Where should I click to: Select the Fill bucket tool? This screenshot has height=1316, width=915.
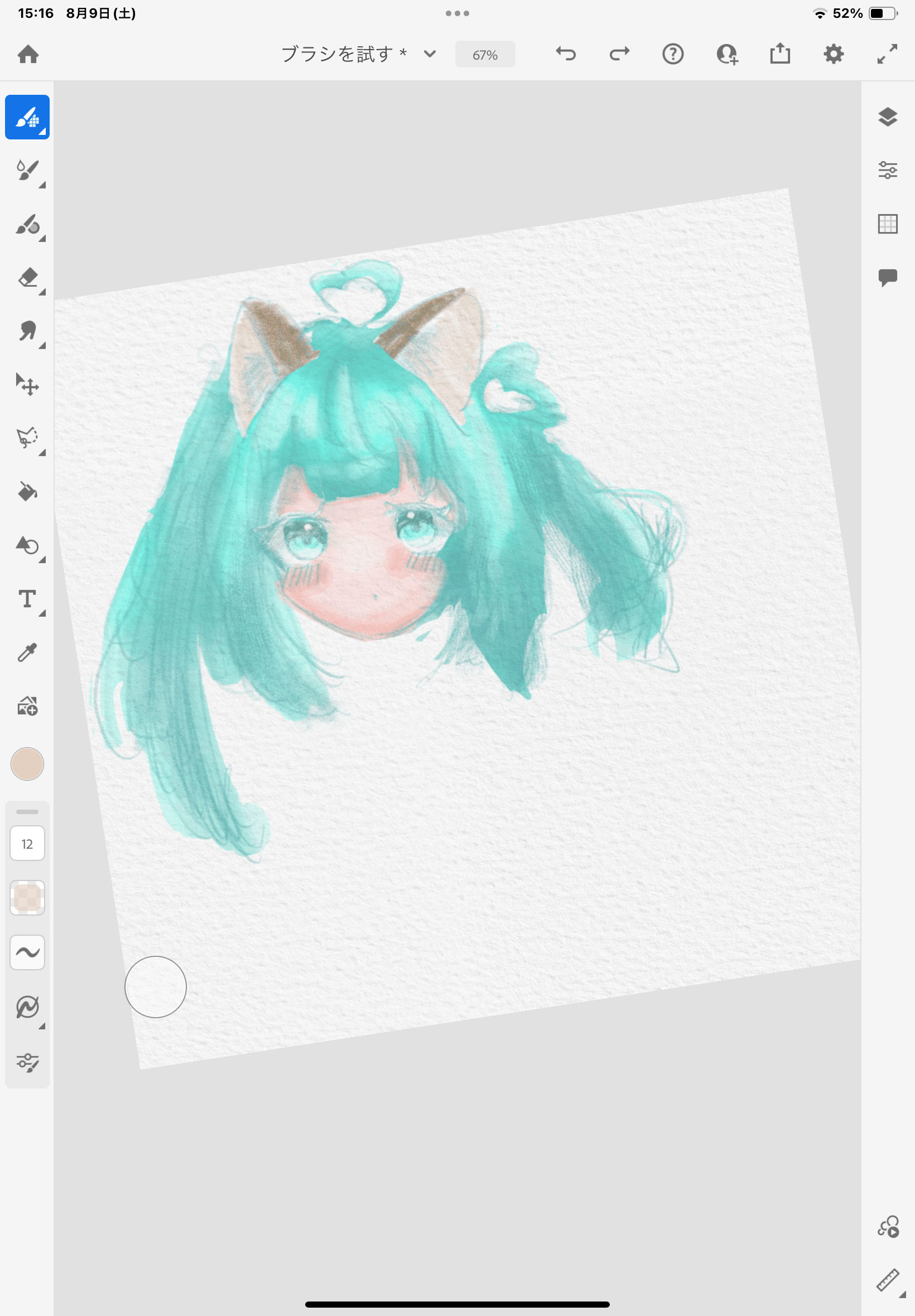pos(27,492)
